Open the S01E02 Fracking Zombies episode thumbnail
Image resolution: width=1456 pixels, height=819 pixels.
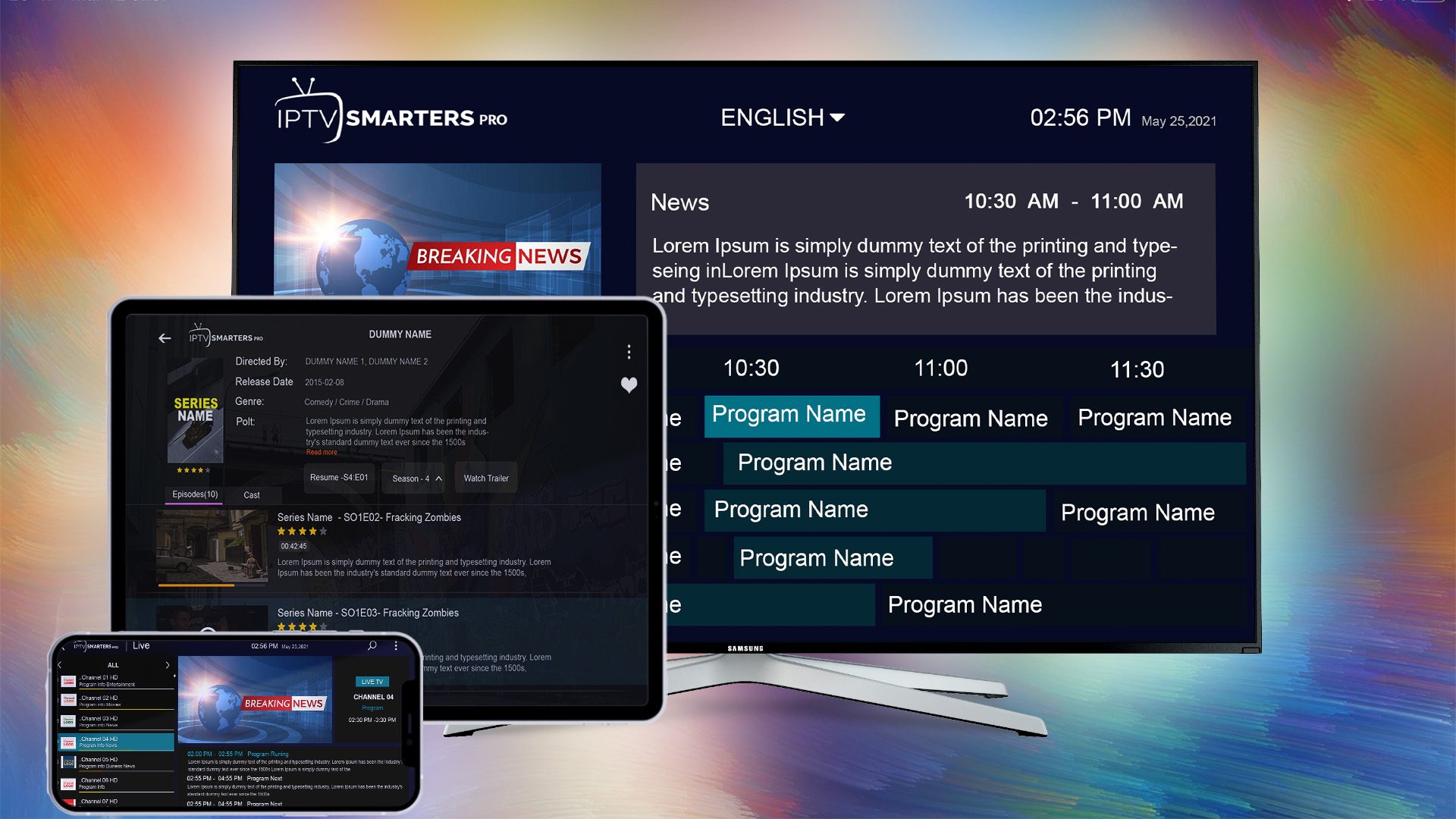(212, 544)
